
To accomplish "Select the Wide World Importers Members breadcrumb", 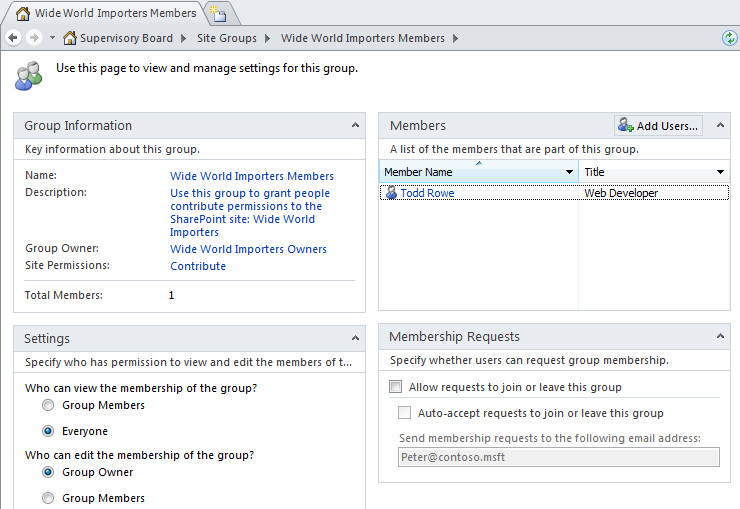I will coord(362,38).
